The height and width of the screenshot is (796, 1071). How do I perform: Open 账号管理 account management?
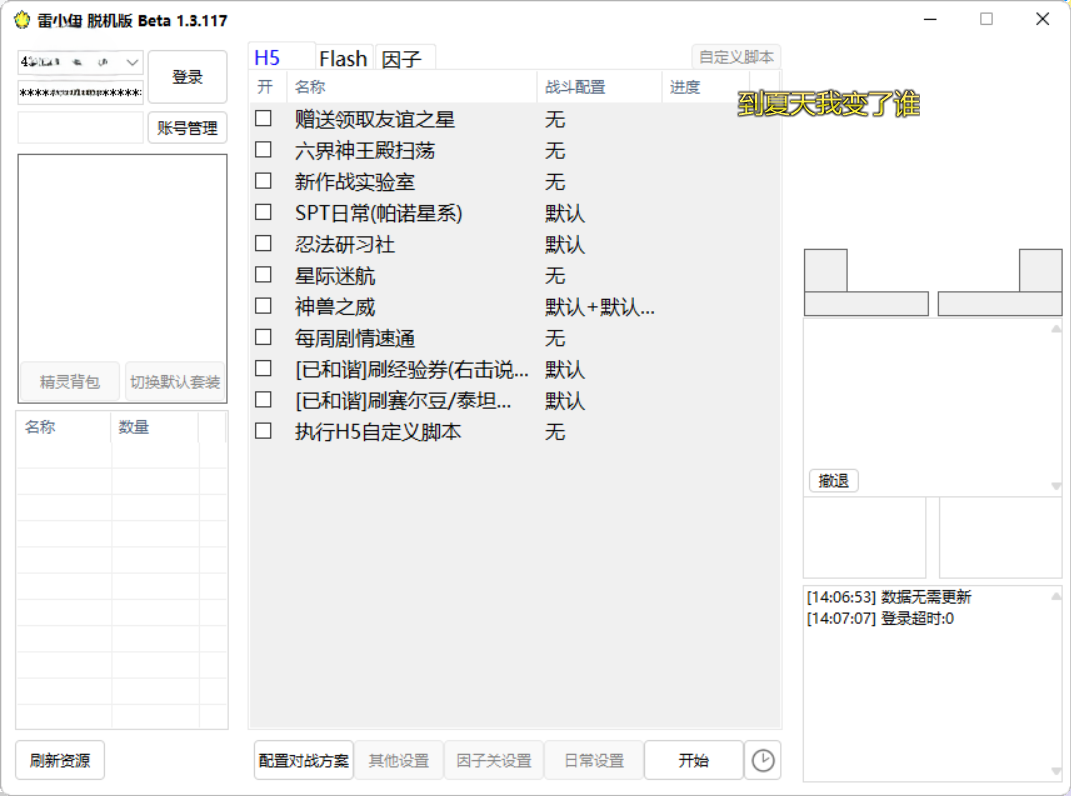click(187, 128)
